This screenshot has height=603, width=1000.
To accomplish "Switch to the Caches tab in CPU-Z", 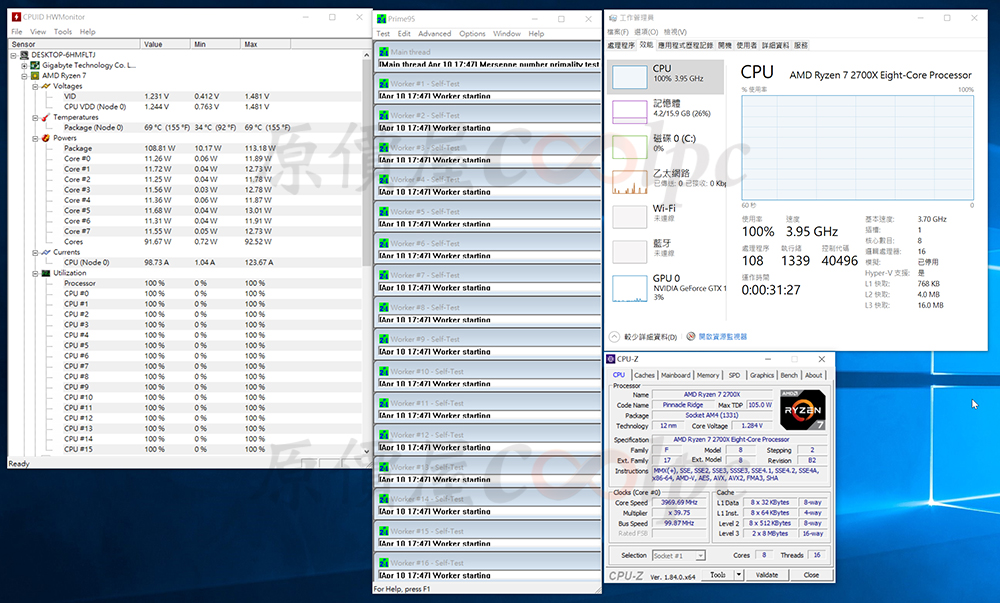I will click(x=643, y=375).
